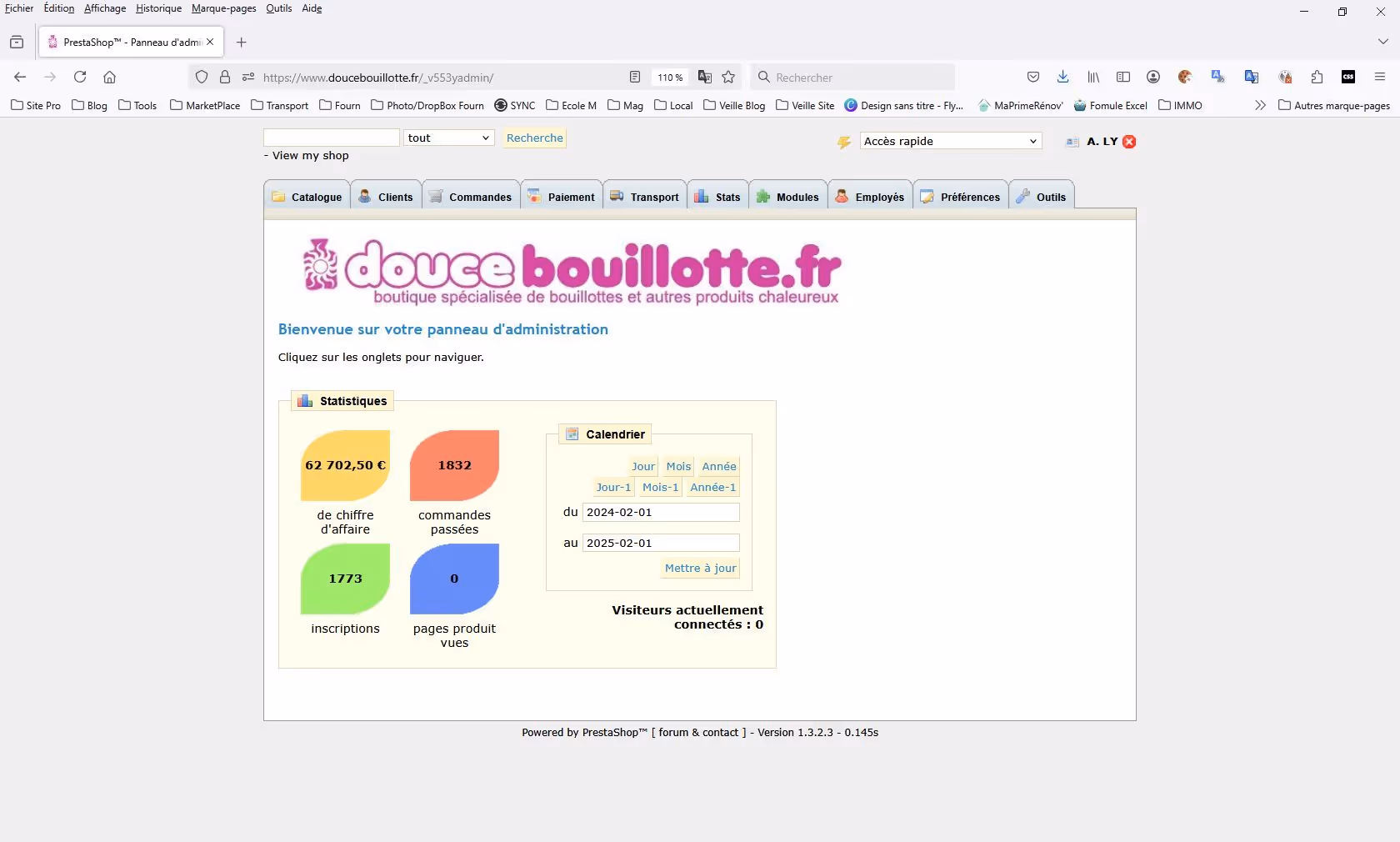Open the Transport tab
Image resolution: width=1400 pixels, height=842 pixels.
click(x=645, y=197)
